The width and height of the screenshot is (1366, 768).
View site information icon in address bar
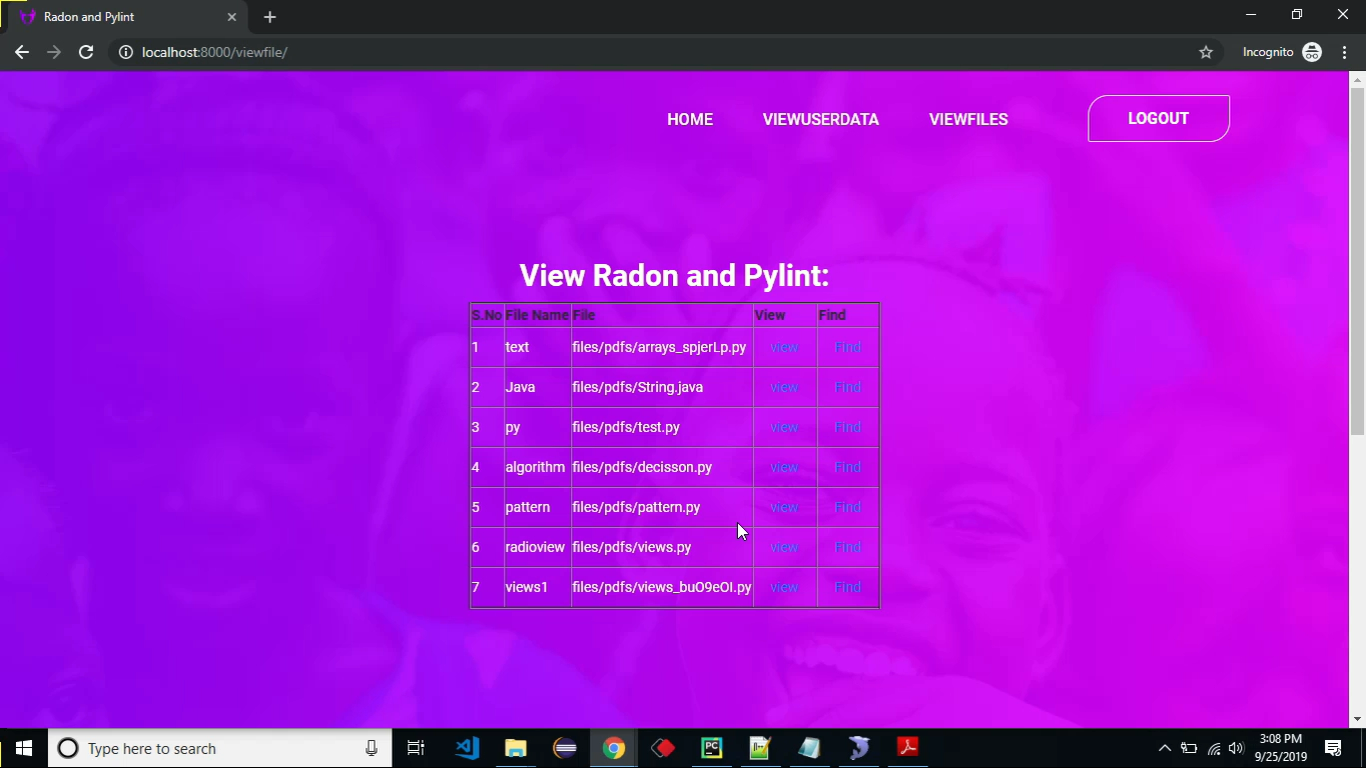point(126,52)
